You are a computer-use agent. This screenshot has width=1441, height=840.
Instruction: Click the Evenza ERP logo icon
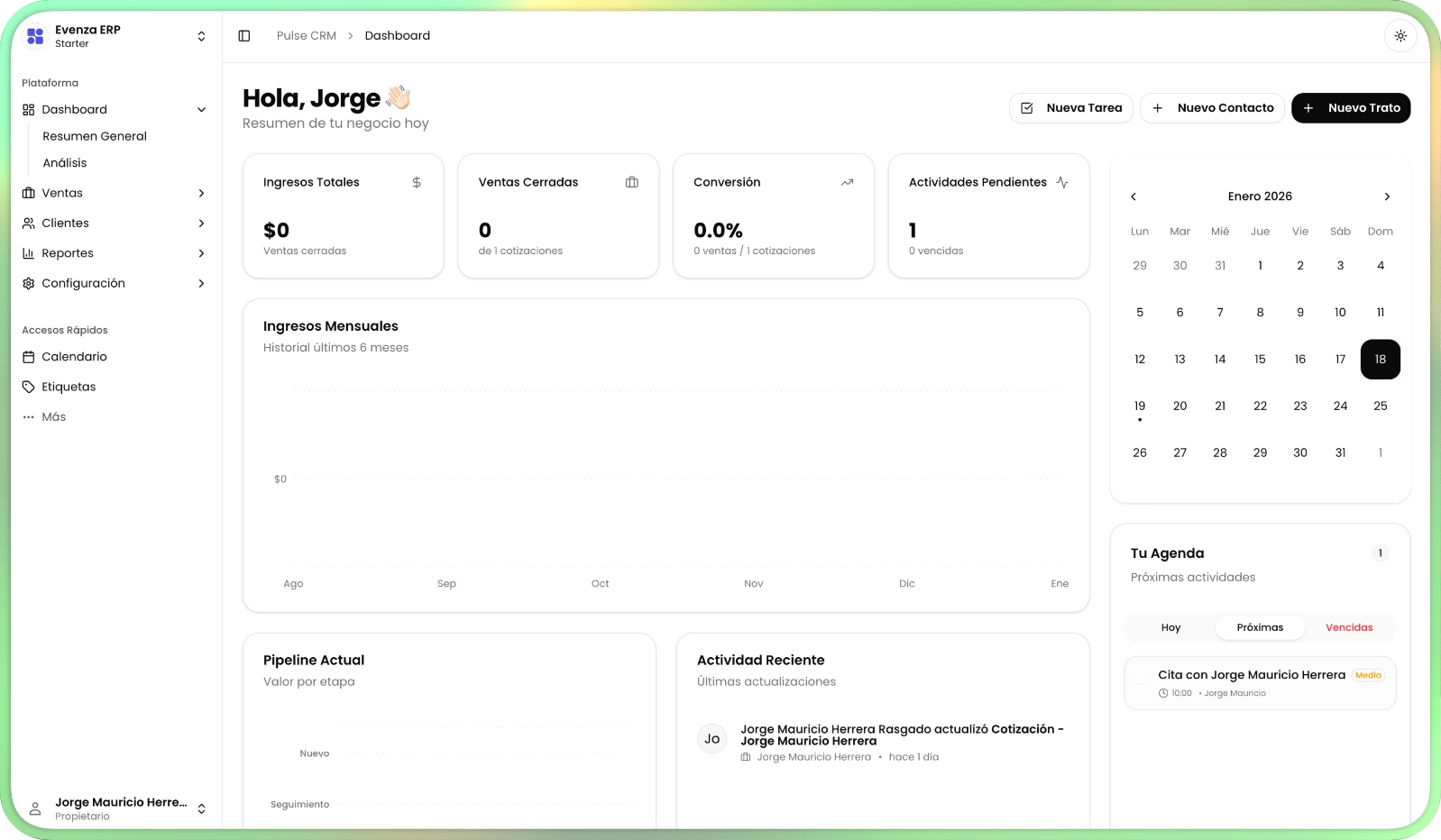(35, 36)
